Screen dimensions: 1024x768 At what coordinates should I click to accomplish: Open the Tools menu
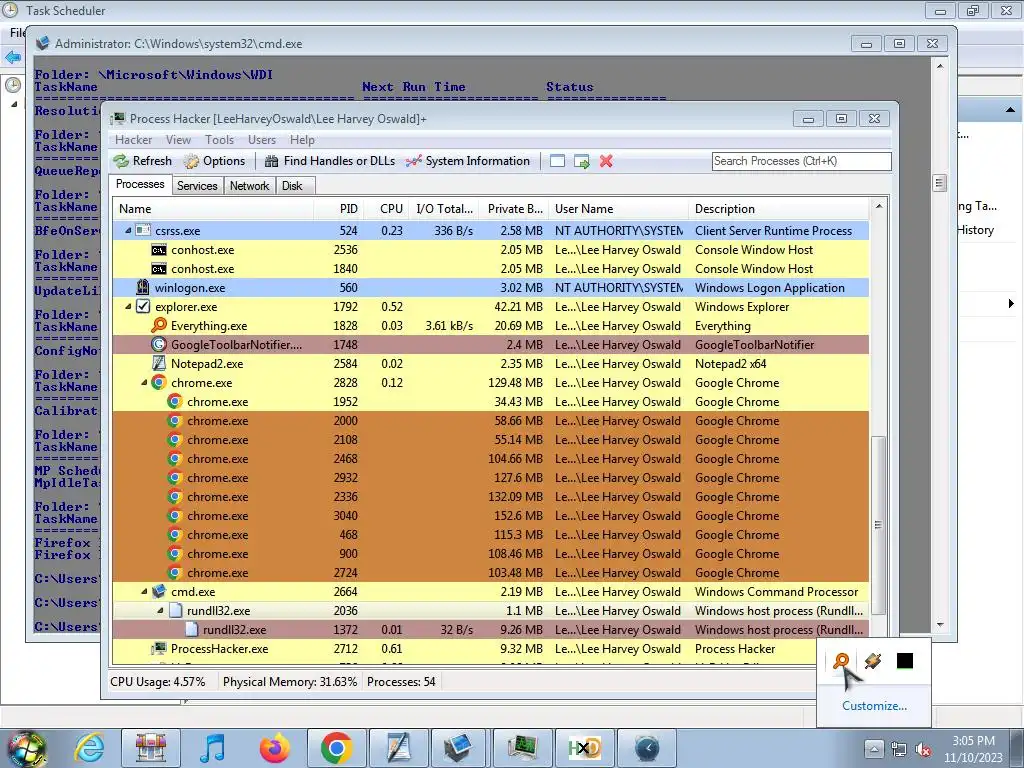pyautogui.click(x=219, y=140)
